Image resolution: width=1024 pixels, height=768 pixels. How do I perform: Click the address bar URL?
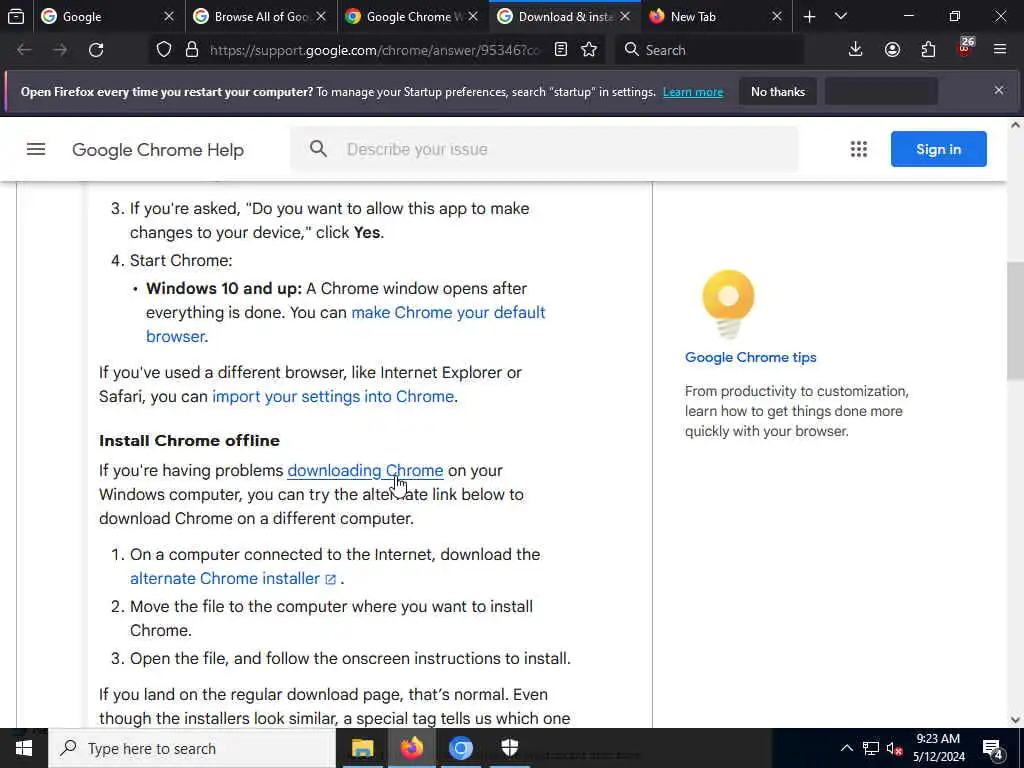[x=375, y=50]
